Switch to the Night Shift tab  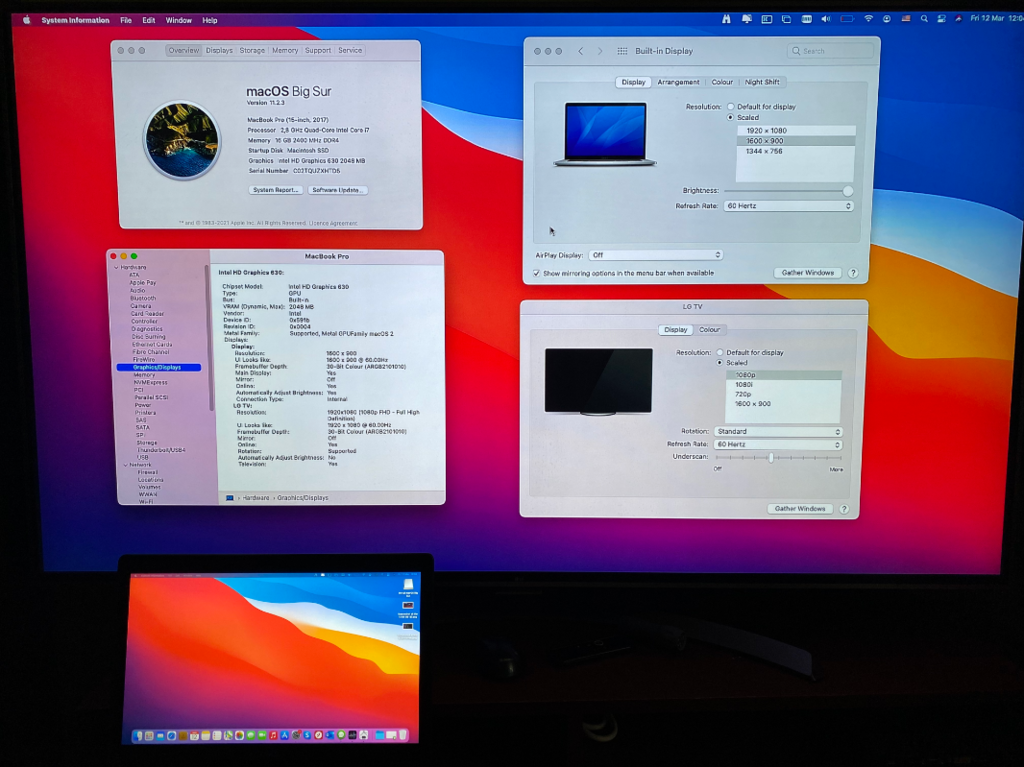point(762,82)
